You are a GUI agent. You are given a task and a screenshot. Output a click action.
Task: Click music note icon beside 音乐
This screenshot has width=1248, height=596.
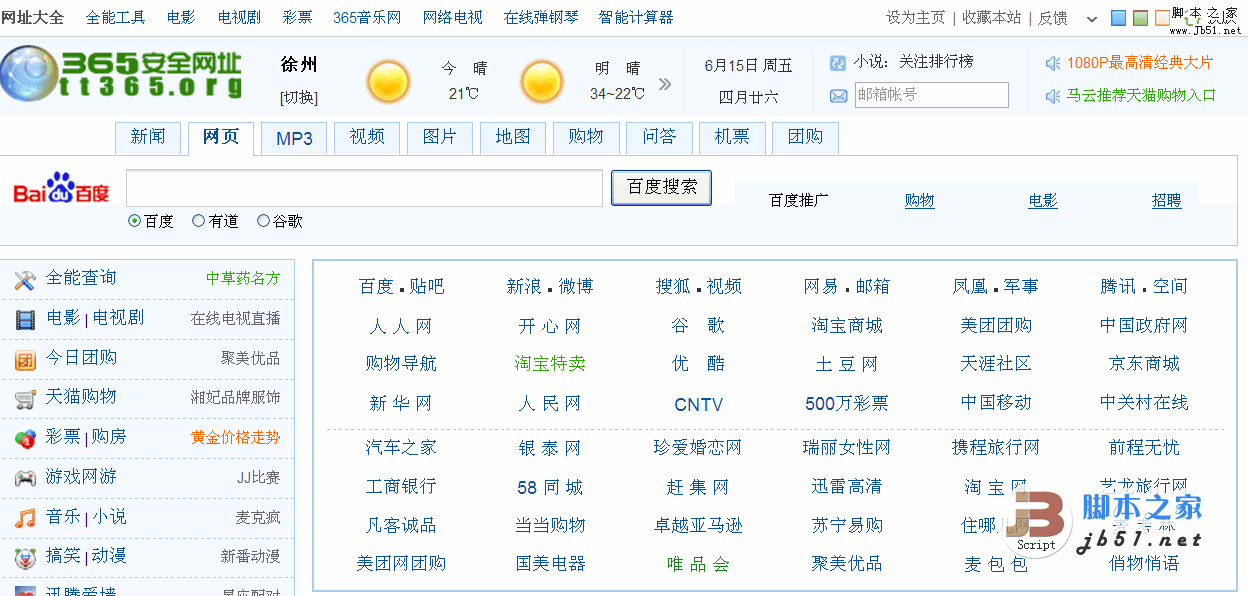pyautogui.click(x=25, y=518)
